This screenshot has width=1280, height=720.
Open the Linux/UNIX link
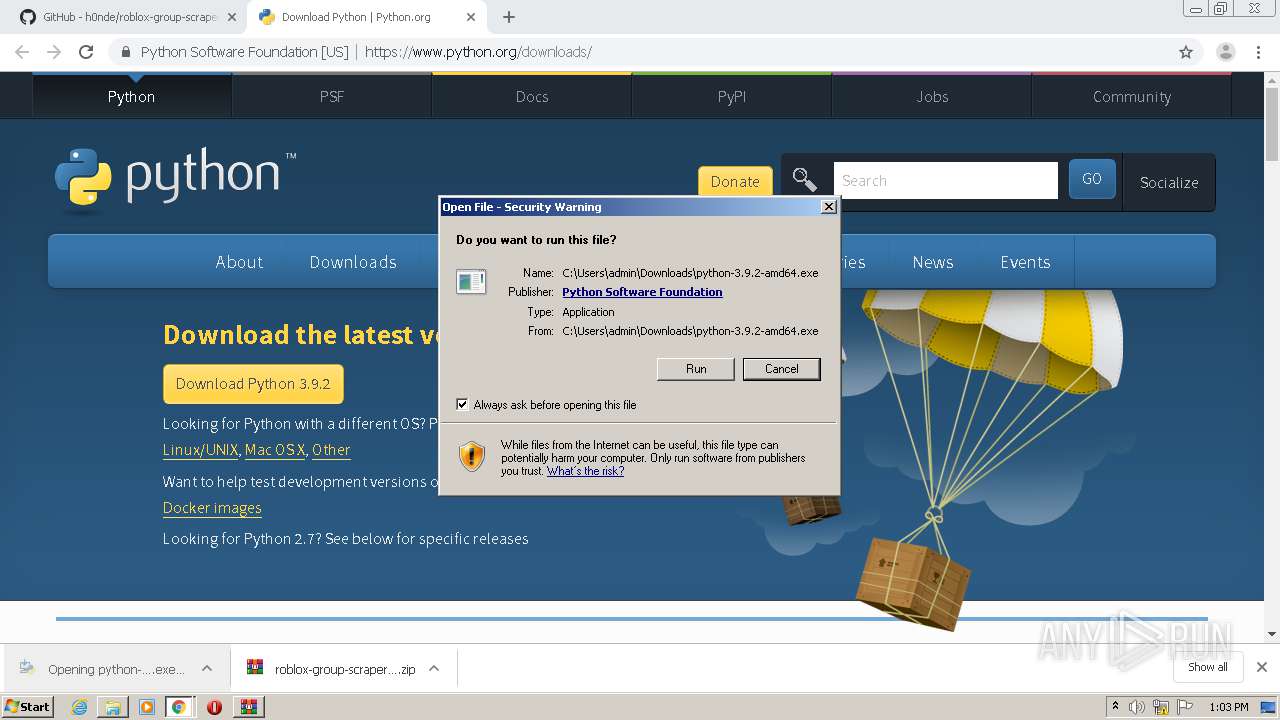tap(201, 450)
